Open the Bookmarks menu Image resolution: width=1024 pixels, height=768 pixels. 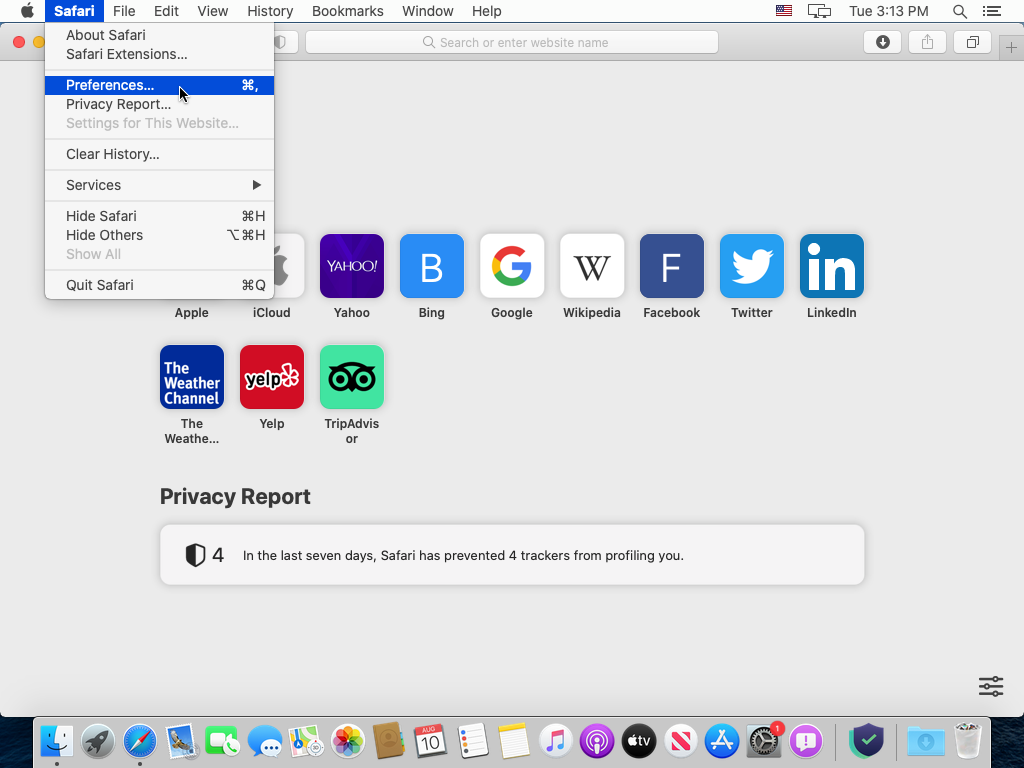pos(347,11)
